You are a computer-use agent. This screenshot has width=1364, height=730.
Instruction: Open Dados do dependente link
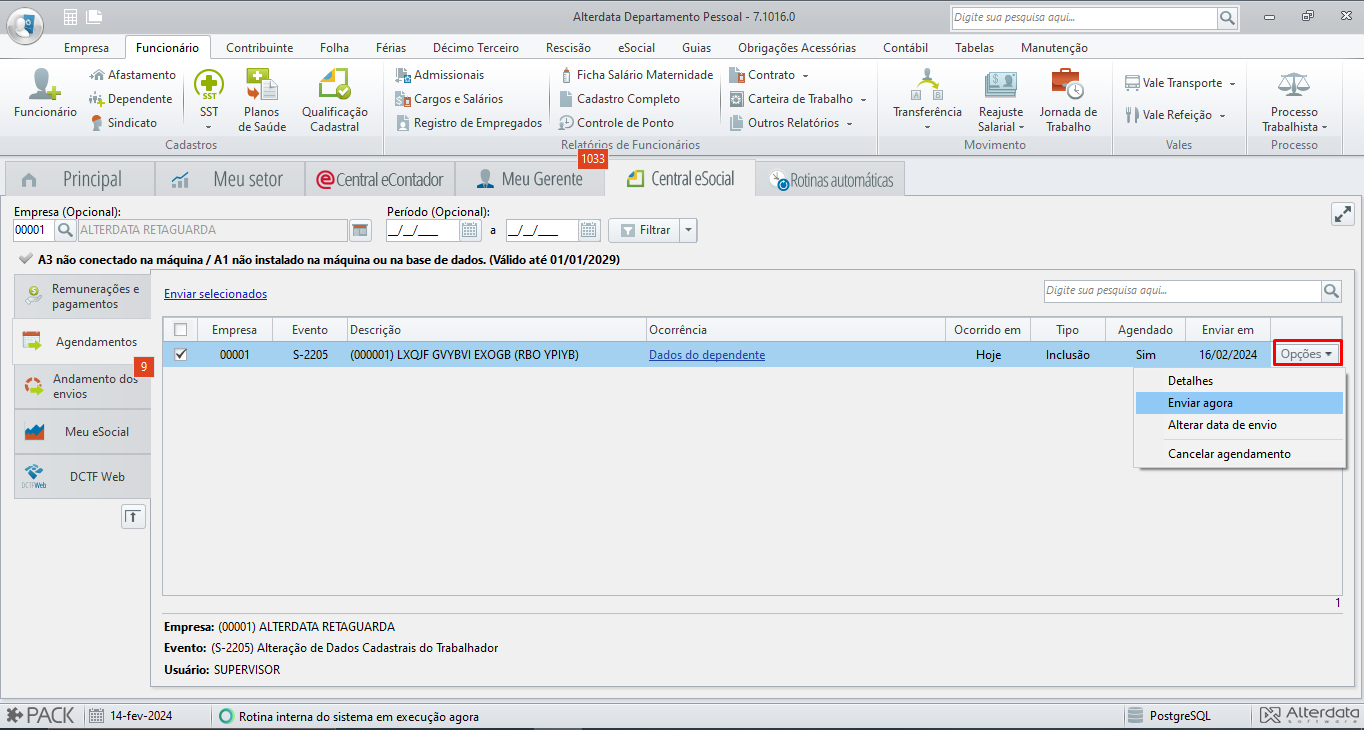point(707,355)
